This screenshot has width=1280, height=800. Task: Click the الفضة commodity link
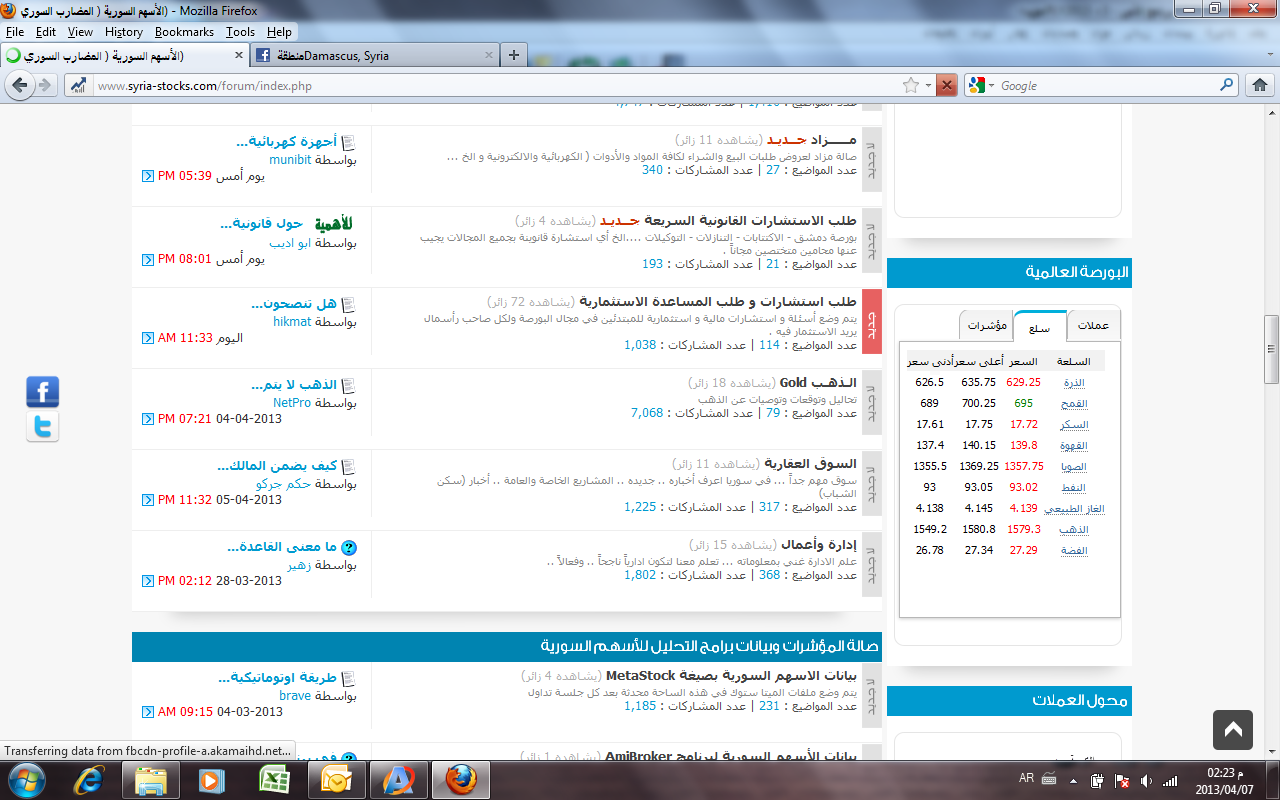point(1074,551)
